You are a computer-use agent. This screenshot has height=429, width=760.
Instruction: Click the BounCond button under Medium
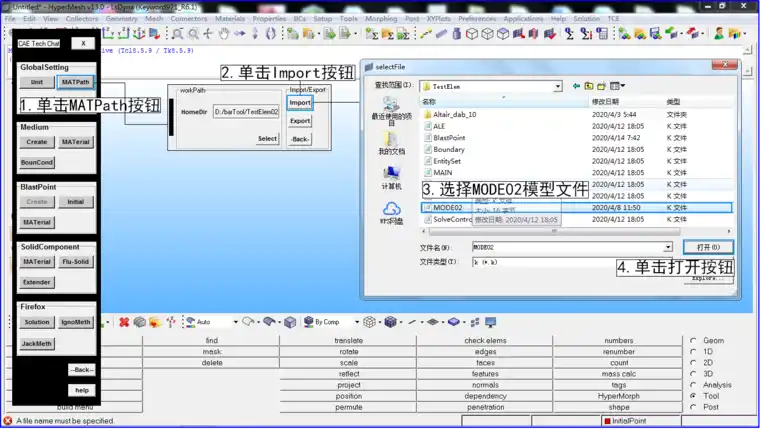point(37,162)
